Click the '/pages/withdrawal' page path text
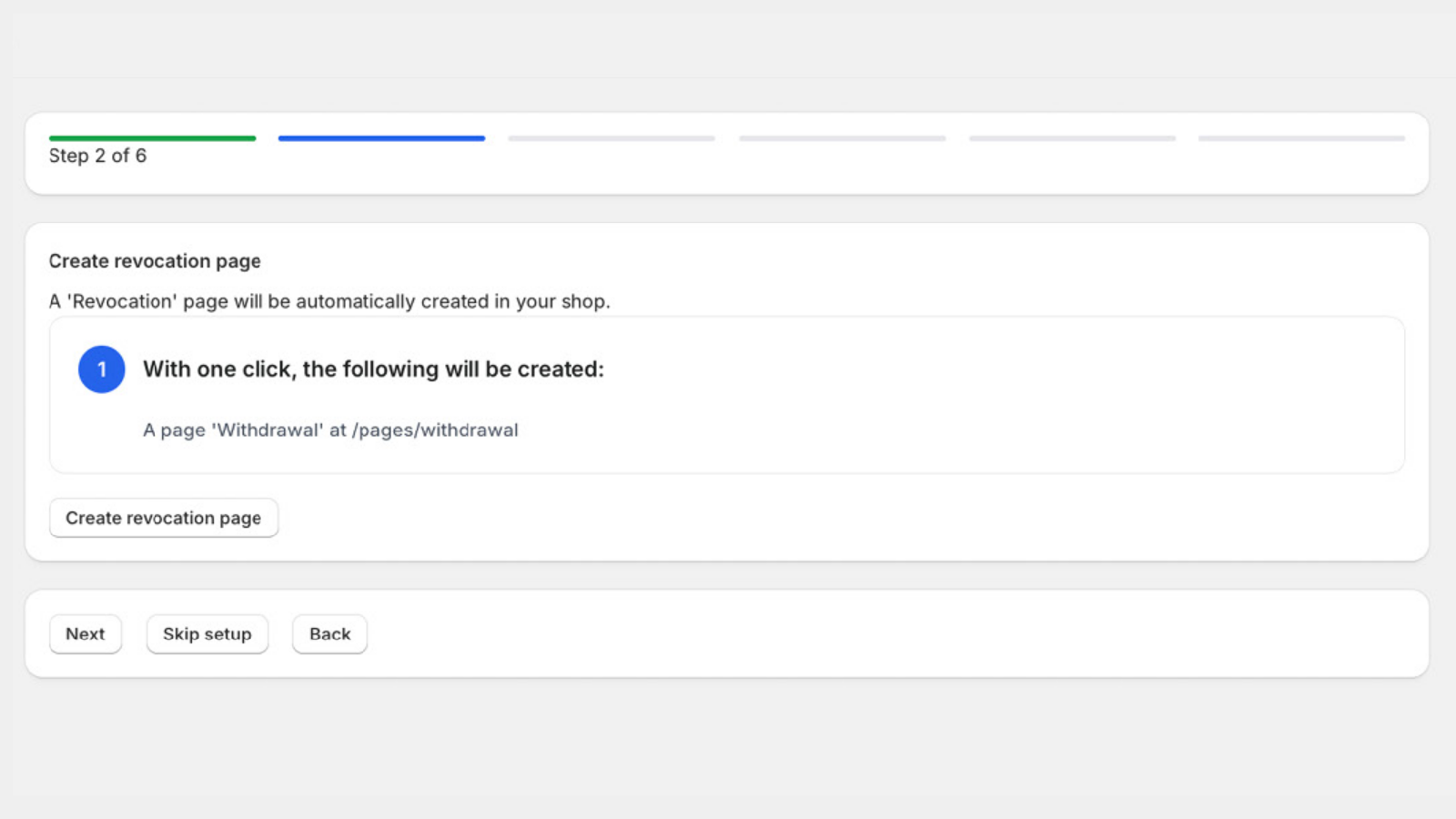 tap(435, 430)
